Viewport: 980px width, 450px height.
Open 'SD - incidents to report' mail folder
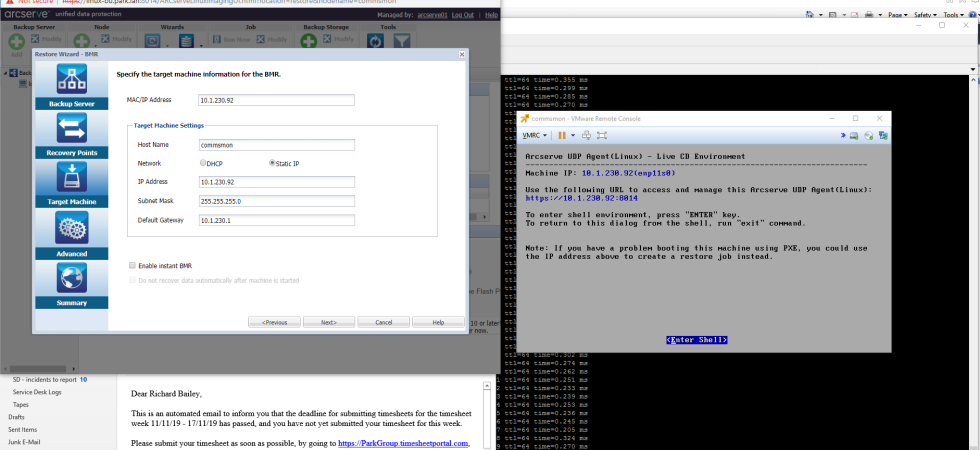[44, 379]
